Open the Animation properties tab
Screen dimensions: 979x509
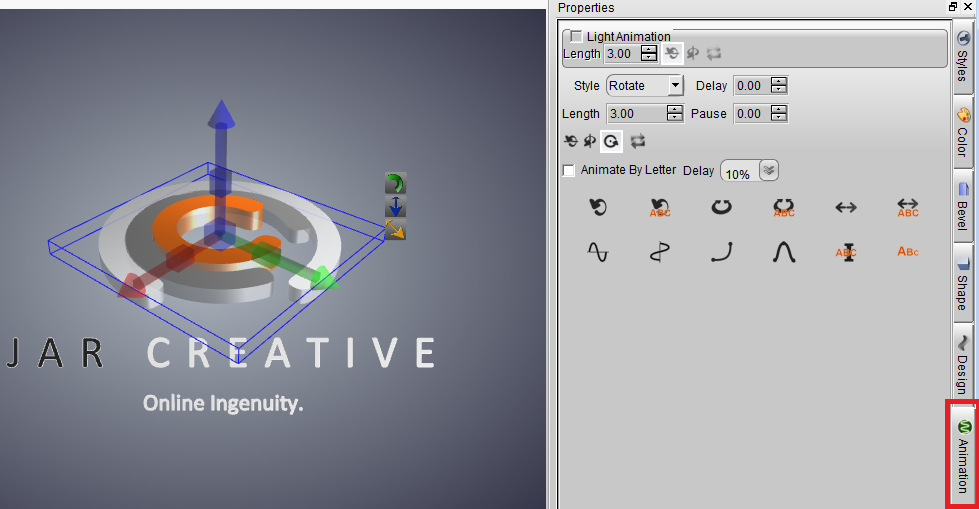point(963,455)
